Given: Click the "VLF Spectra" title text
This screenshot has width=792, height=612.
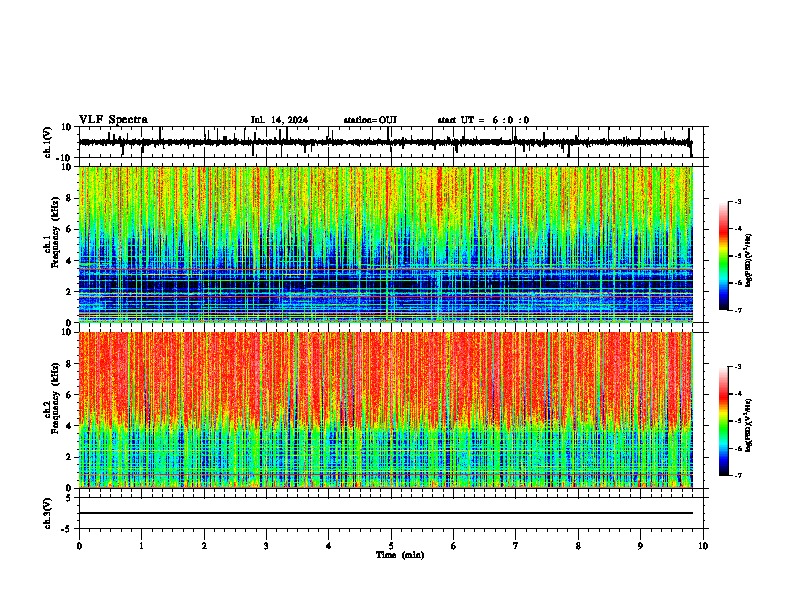Looking at the screenshot, I should pos(113,120).
